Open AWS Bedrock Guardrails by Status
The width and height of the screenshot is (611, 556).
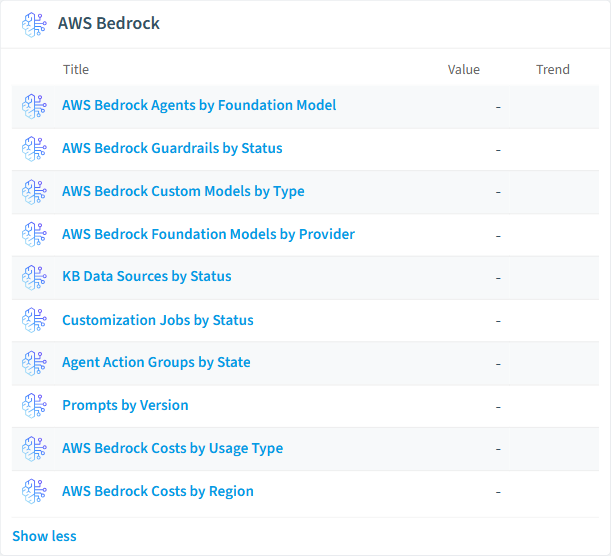pos(172,148)
